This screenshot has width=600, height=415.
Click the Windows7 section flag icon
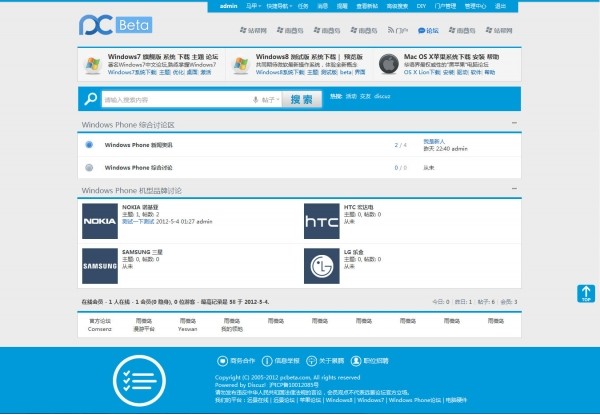[93, 64]
